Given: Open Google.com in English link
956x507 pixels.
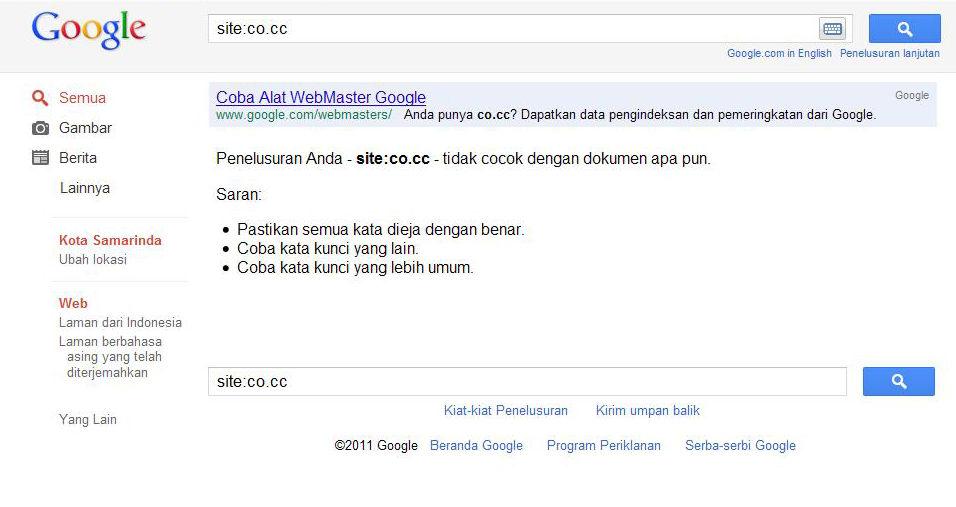Looking at the screenshot, I should [779, 54].
